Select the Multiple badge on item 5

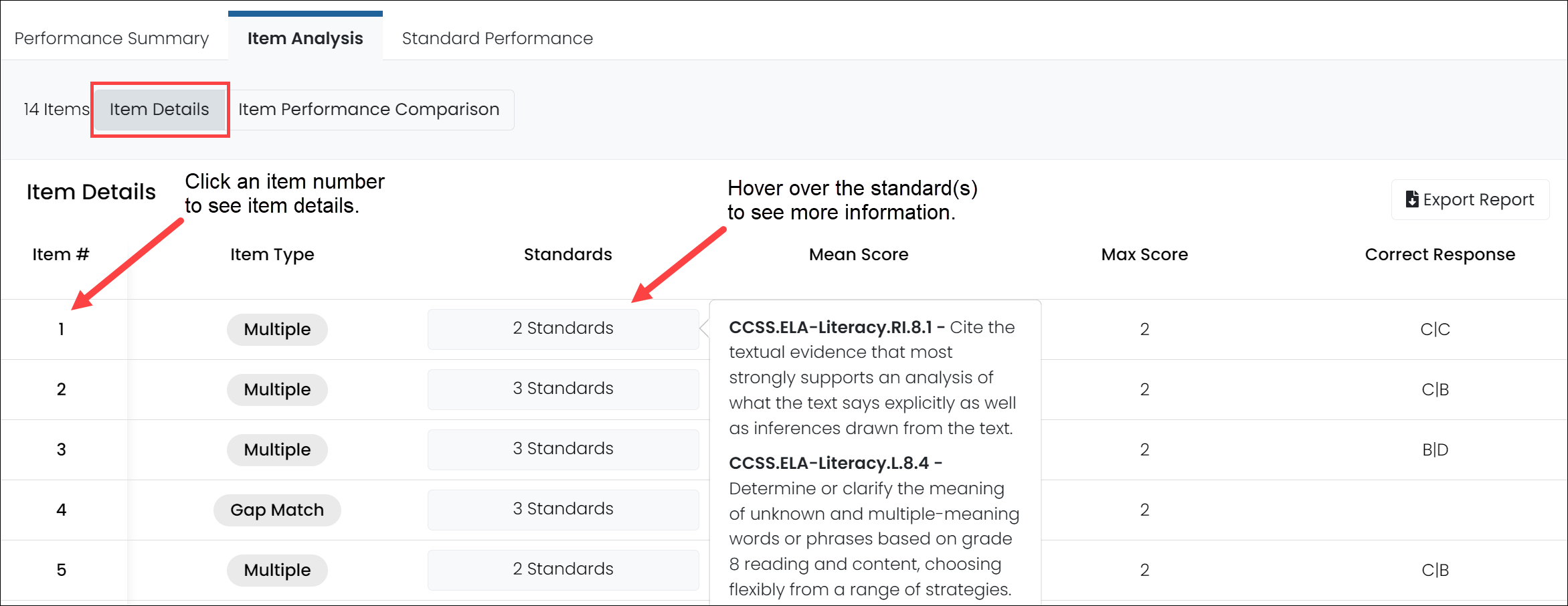[276, 570]
